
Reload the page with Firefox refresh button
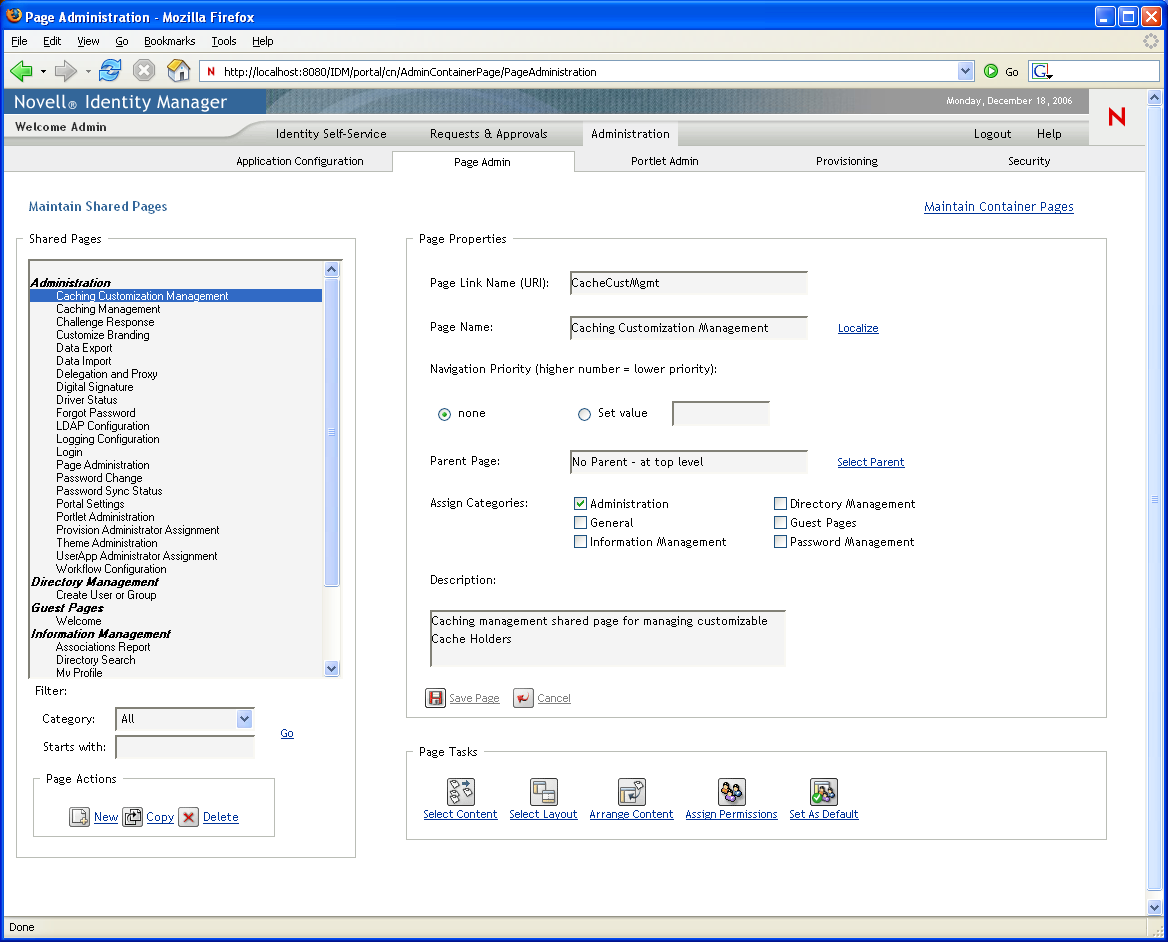(x=110, y=71)
